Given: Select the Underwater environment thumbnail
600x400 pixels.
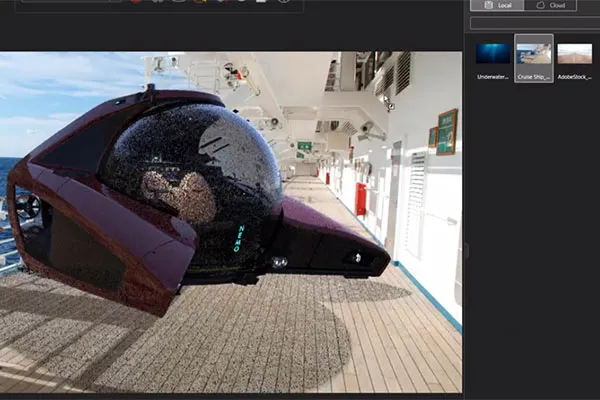Looking at the screenshot, I should point(493,53).
